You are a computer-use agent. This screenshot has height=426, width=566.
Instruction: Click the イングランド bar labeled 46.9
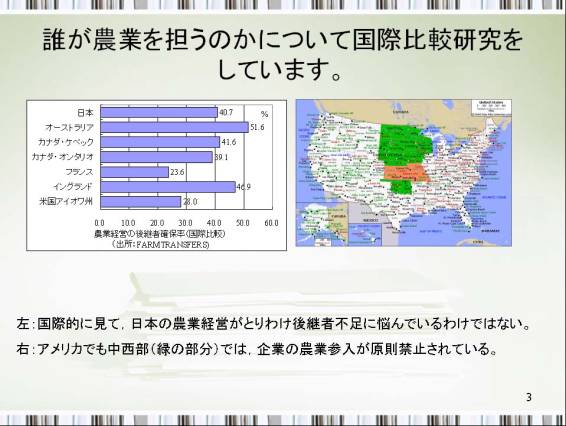click(x=168, y=187)
